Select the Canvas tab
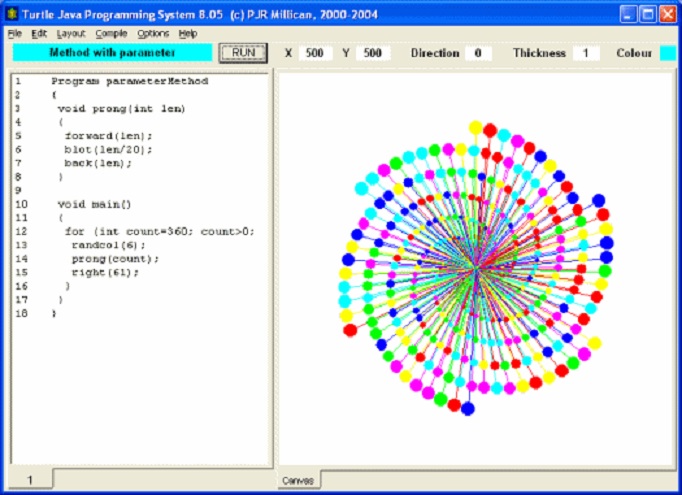This screenshot has width=682, height=495. click(299, 481)
